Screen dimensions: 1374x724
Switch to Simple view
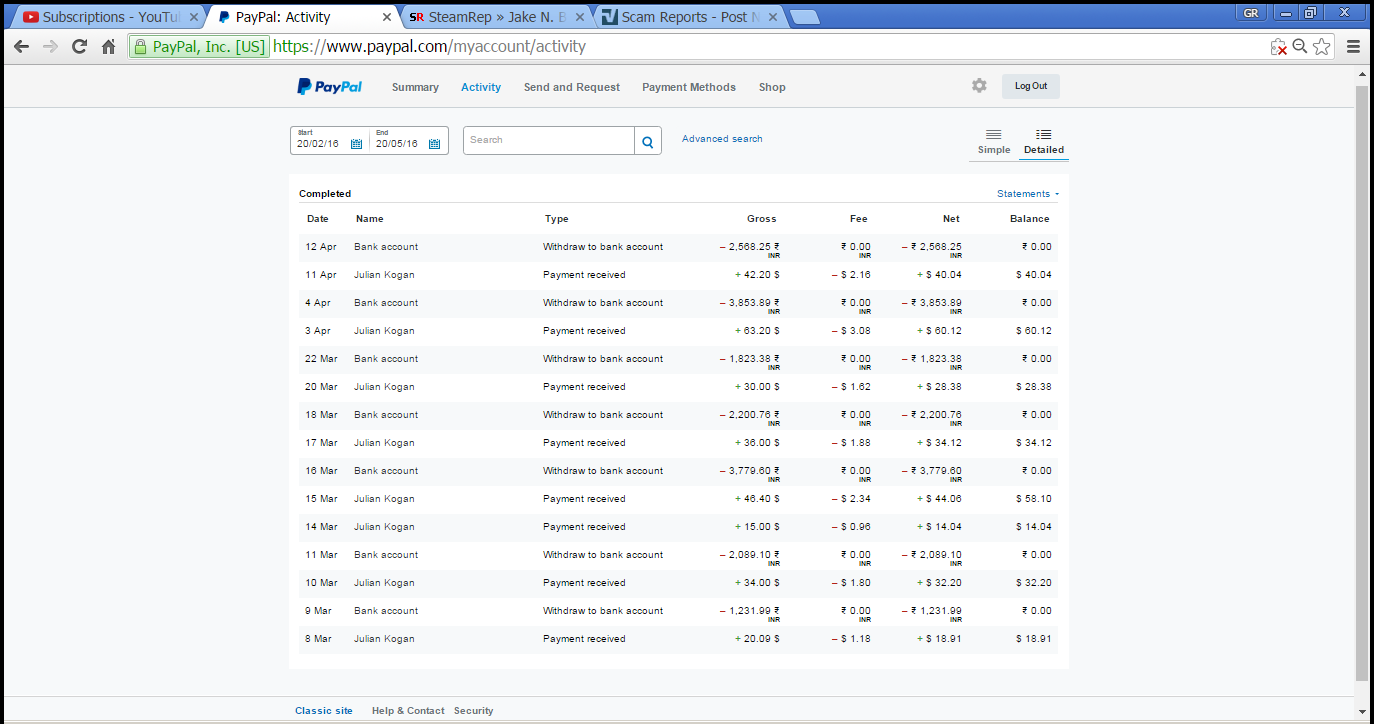pos(993,141)
